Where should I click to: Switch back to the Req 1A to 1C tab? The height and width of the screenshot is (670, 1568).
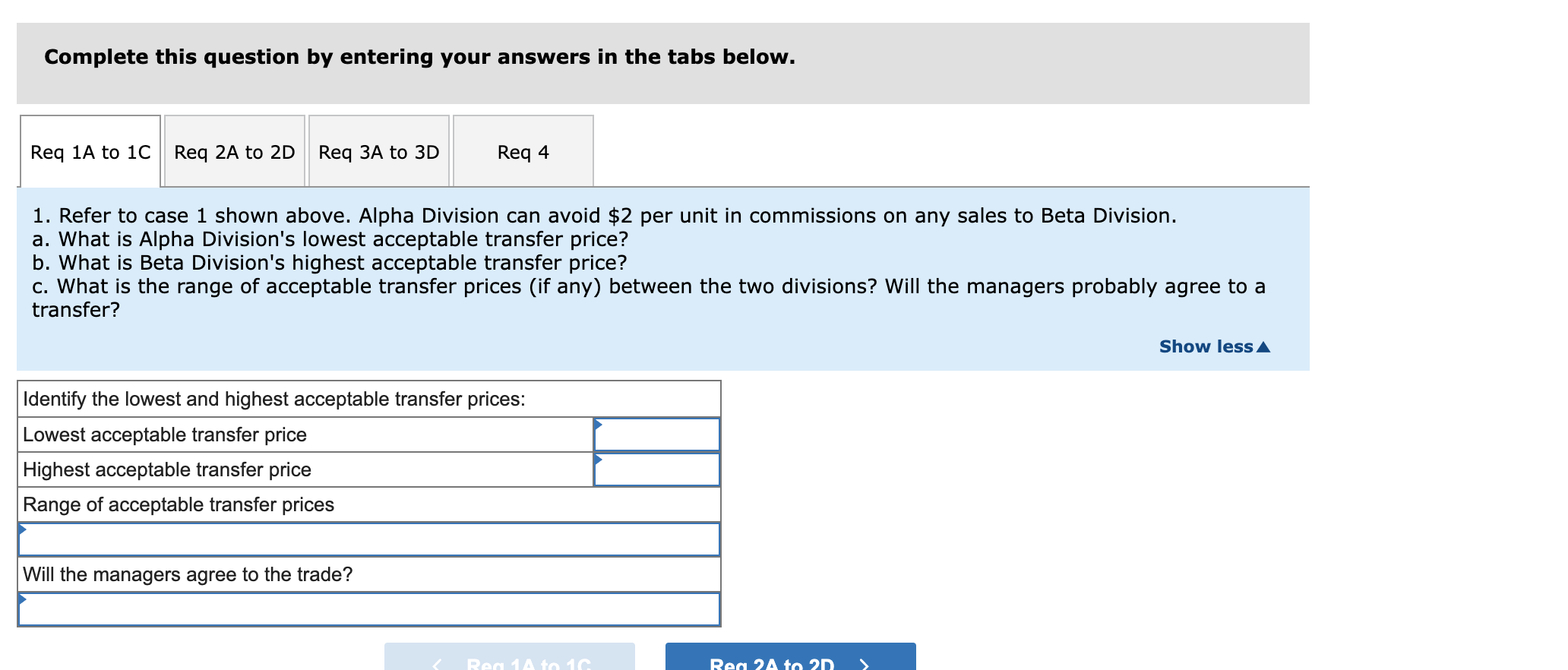click(89, 150)
